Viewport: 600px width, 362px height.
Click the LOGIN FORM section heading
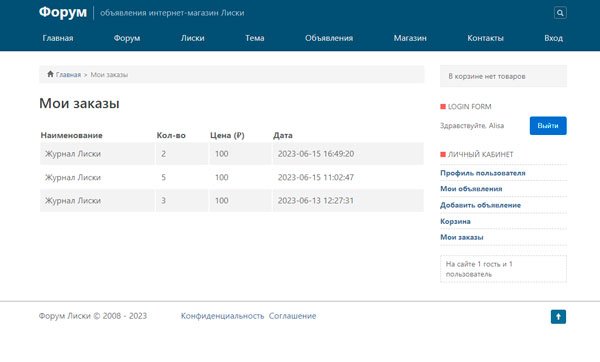pyautogui.click(x=470, y=106)
